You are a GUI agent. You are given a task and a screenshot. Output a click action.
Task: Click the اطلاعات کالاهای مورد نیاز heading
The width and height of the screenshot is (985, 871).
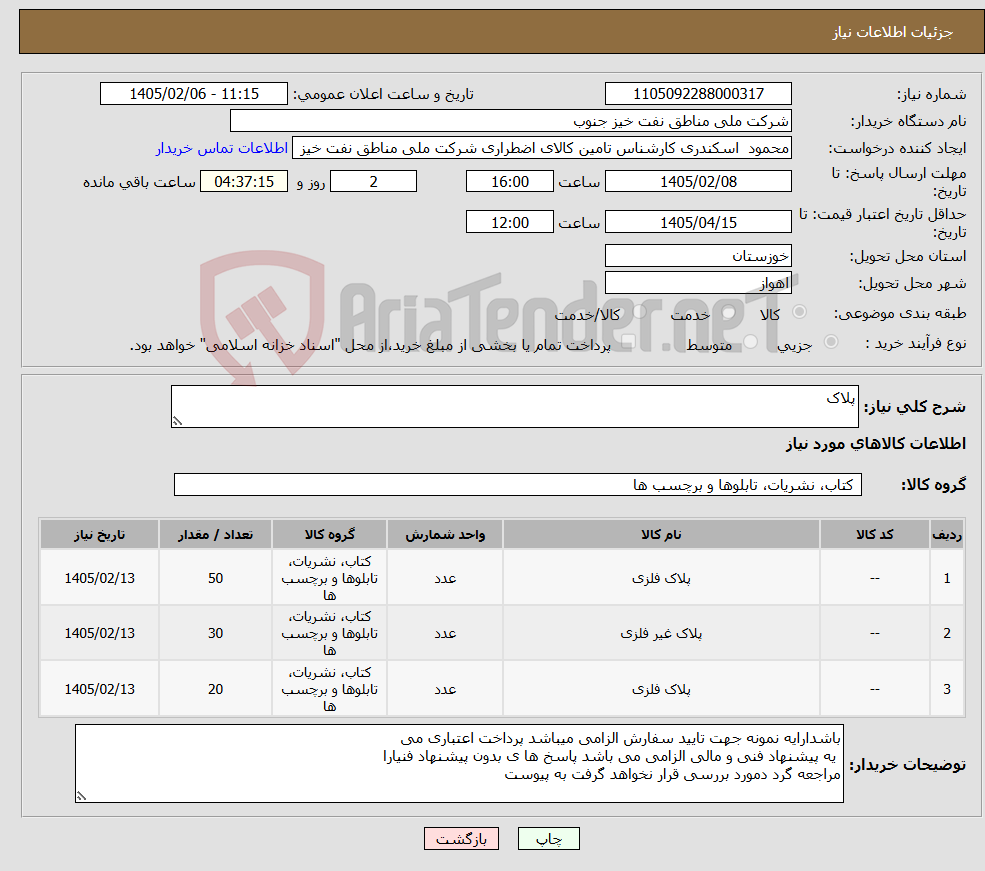click(876, 444)
